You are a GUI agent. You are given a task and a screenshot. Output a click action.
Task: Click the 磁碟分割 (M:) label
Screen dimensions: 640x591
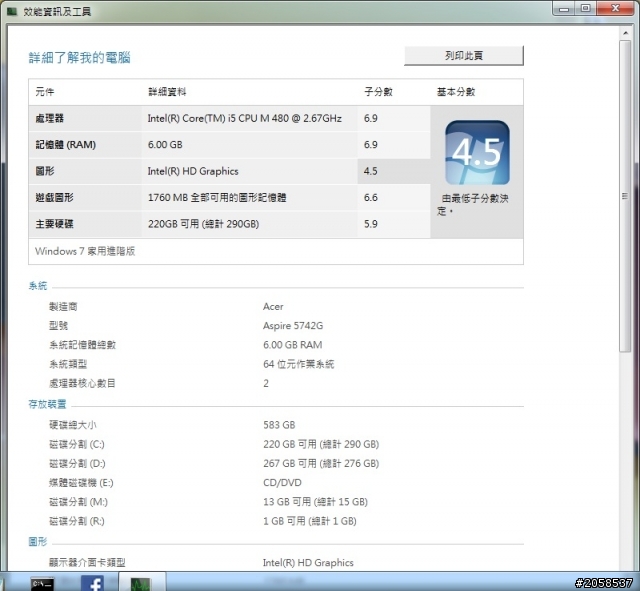[78, 502]
